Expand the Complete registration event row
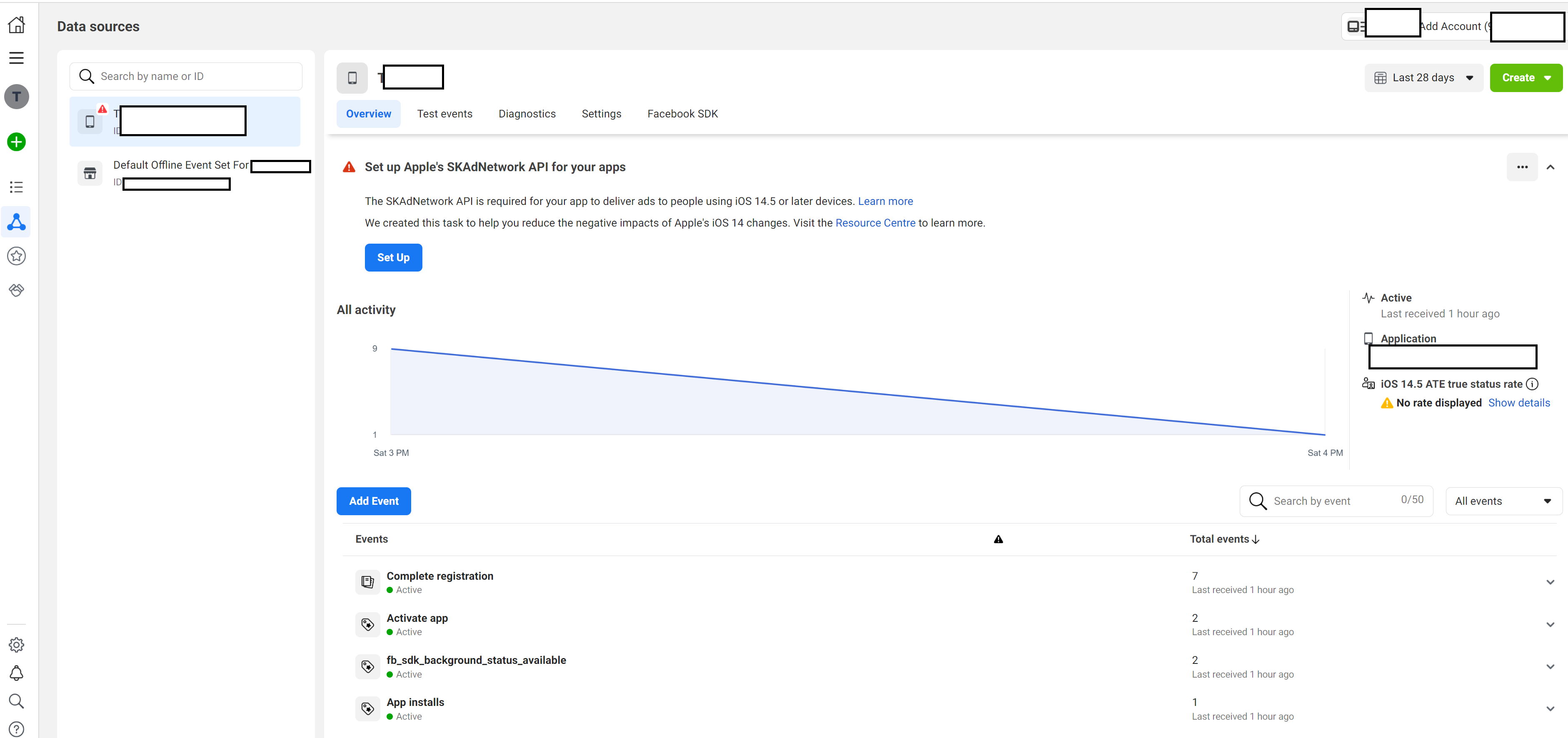 (x=1550, y=582)
